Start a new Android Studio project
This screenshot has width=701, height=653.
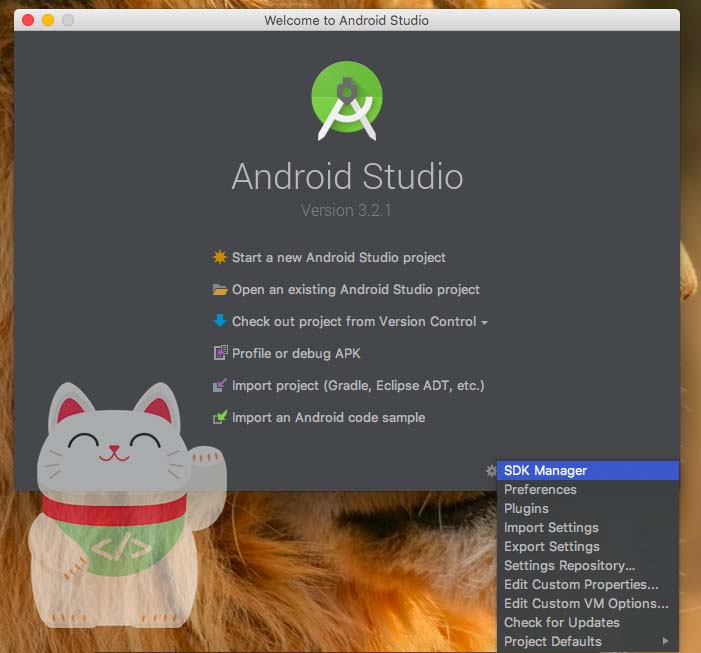[x=338, y=257]
